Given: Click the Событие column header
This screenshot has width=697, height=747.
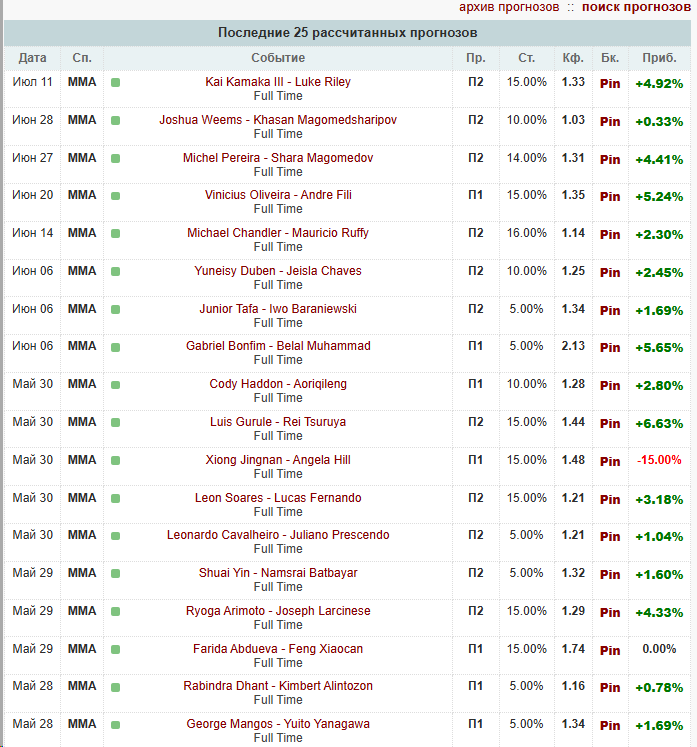Looking at the screenshot, I should coord(278,58).
